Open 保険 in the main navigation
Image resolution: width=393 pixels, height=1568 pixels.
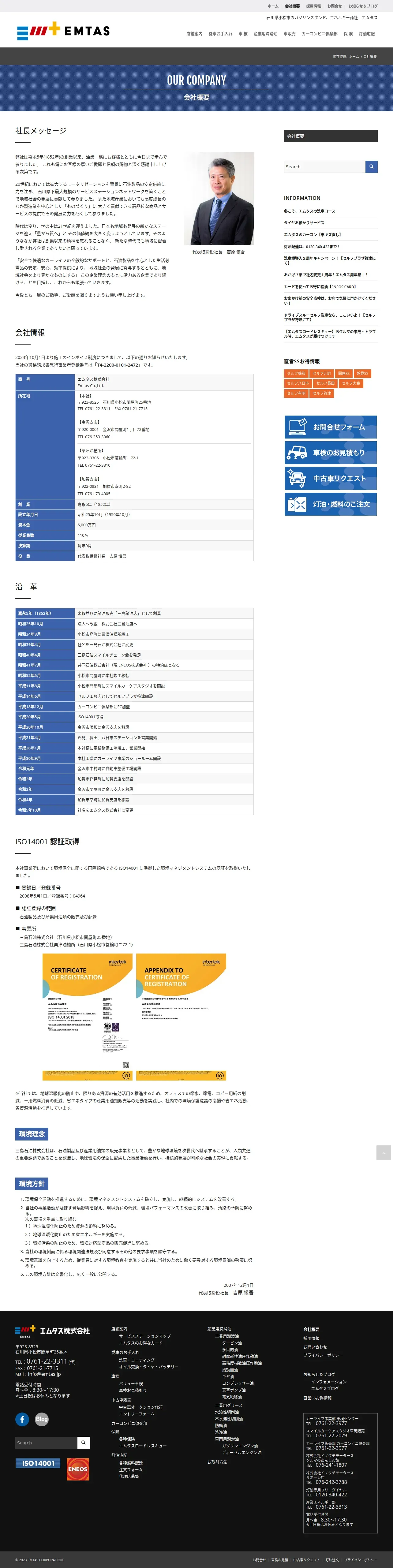click(x=348, y=34)
